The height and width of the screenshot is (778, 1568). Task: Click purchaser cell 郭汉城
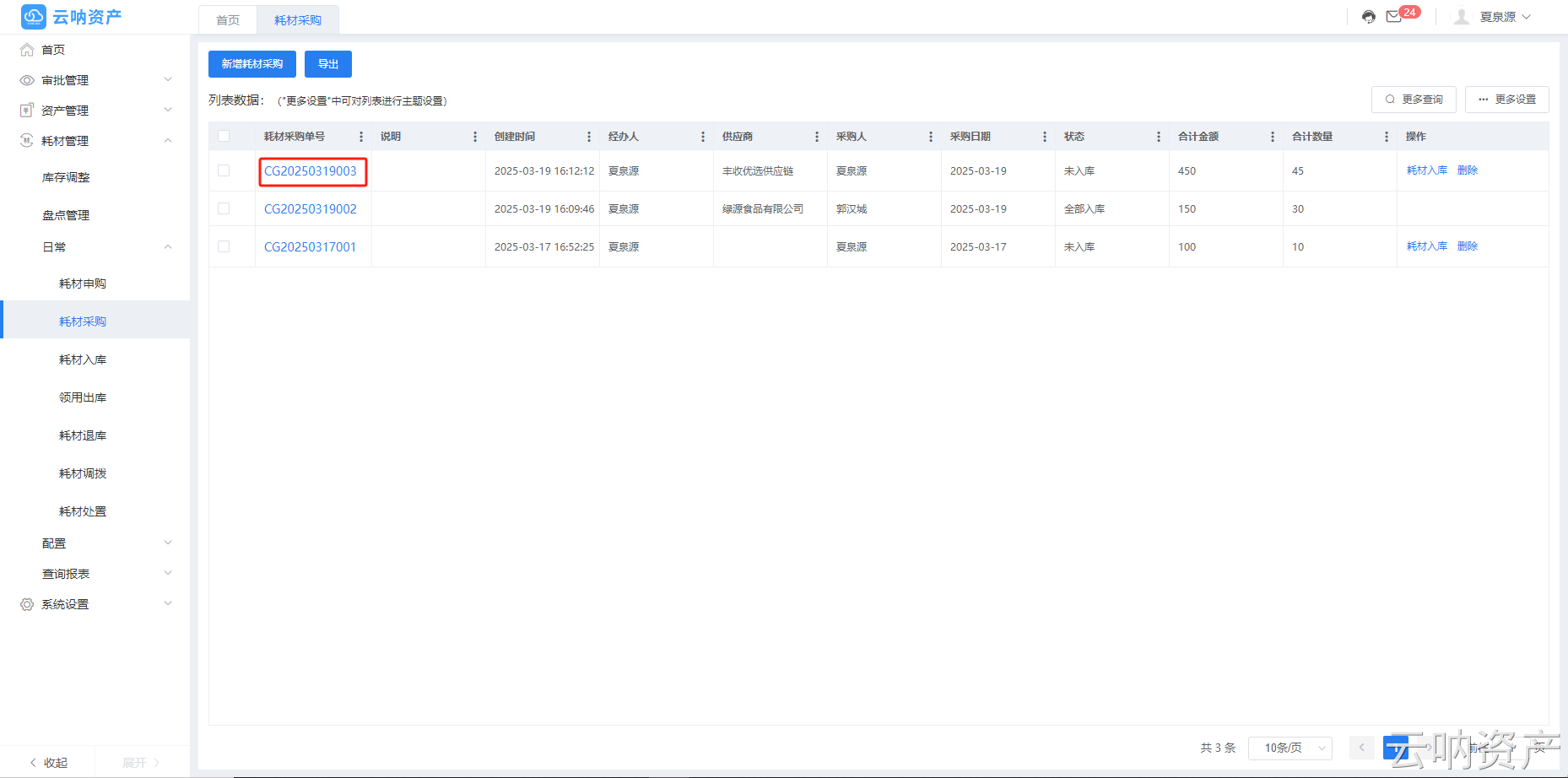coord(852,209)
